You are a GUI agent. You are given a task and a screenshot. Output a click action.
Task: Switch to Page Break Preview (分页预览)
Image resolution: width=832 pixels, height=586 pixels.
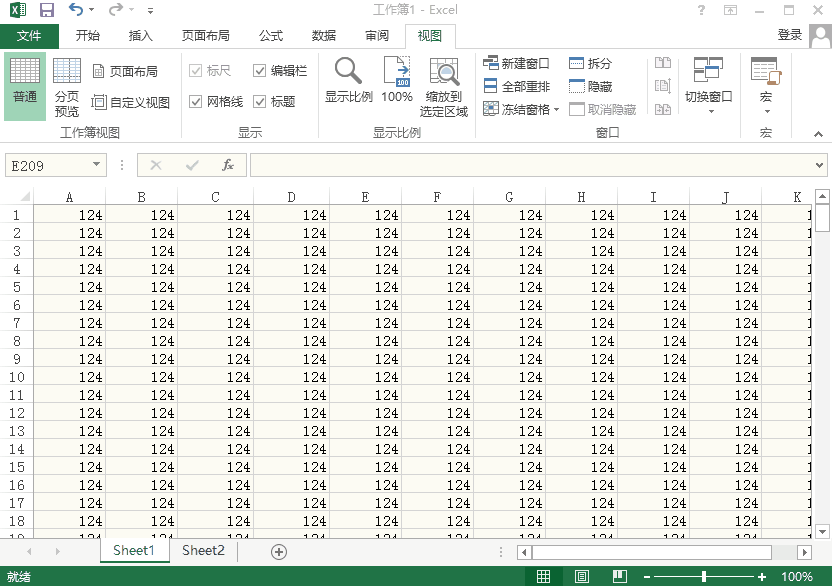click(67, 87)
